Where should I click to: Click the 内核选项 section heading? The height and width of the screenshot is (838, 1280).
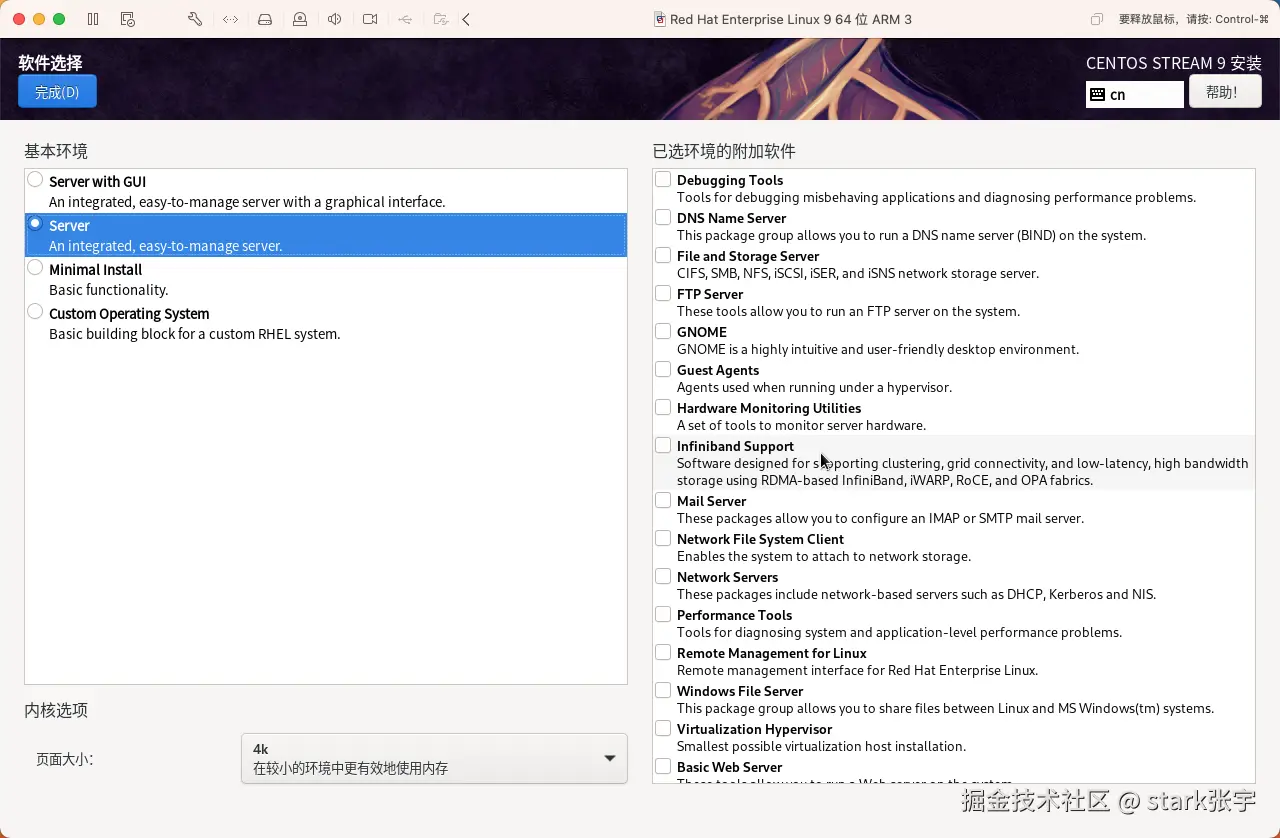56,710
